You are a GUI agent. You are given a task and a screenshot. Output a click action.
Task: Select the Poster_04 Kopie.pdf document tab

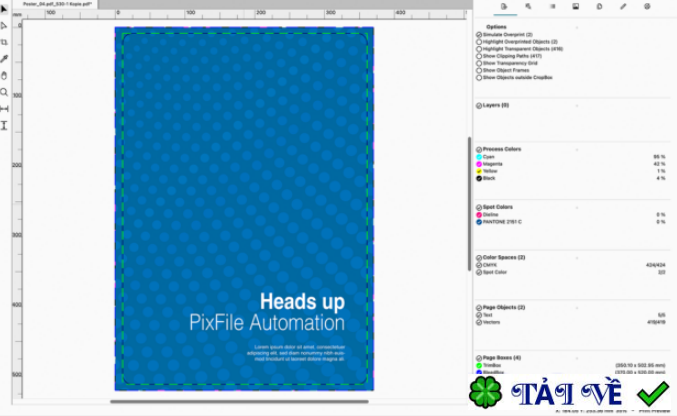tap(57, 4)
